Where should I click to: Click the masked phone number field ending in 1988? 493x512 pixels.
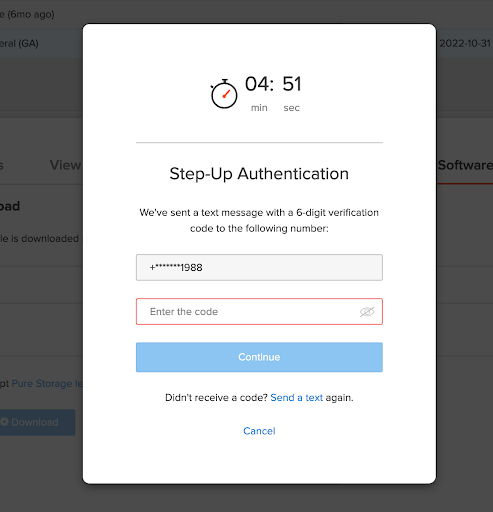(x=259, y=267)
